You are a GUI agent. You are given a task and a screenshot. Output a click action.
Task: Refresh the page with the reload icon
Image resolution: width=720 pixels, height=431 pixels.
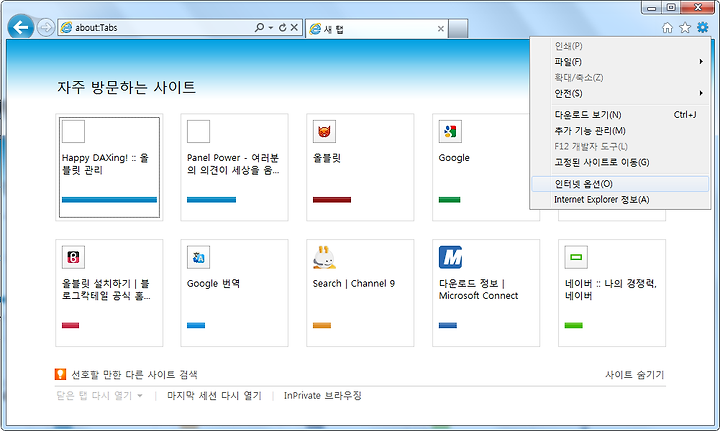point(282,28)
